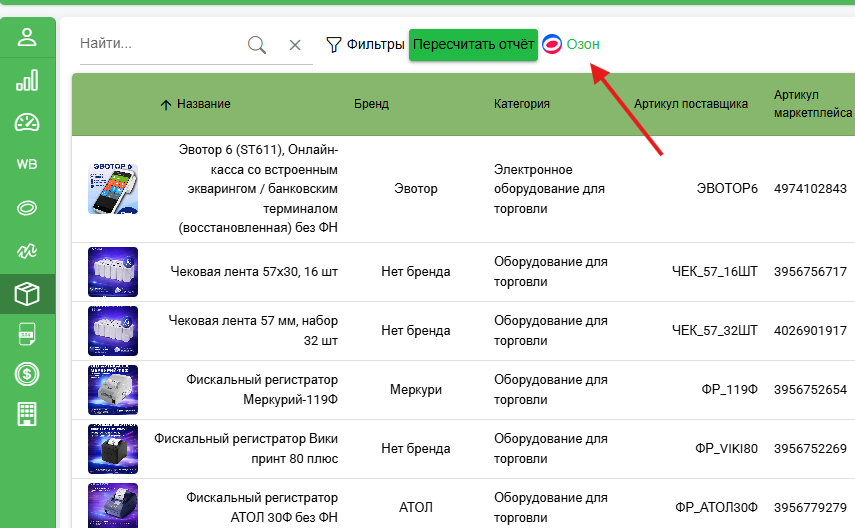The height and width of the screenshot is (528, 855).
Task: Select the box products sidebar icon
Action: coord(27,294)
